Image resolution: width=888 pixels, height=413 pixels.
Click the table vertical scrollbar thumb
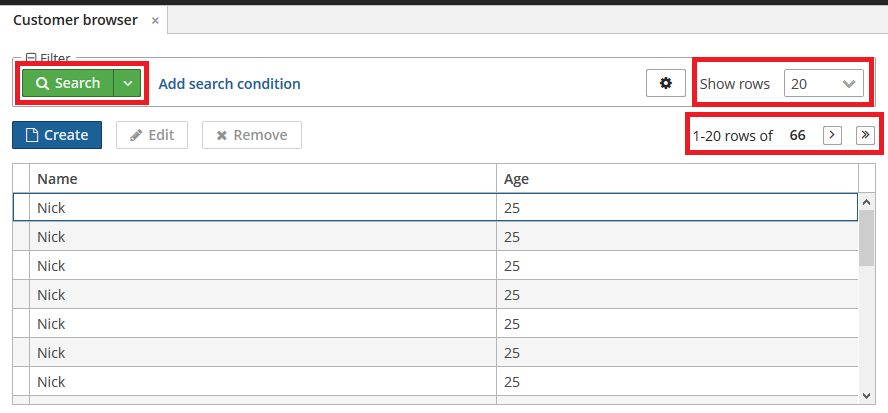(866, 237)
